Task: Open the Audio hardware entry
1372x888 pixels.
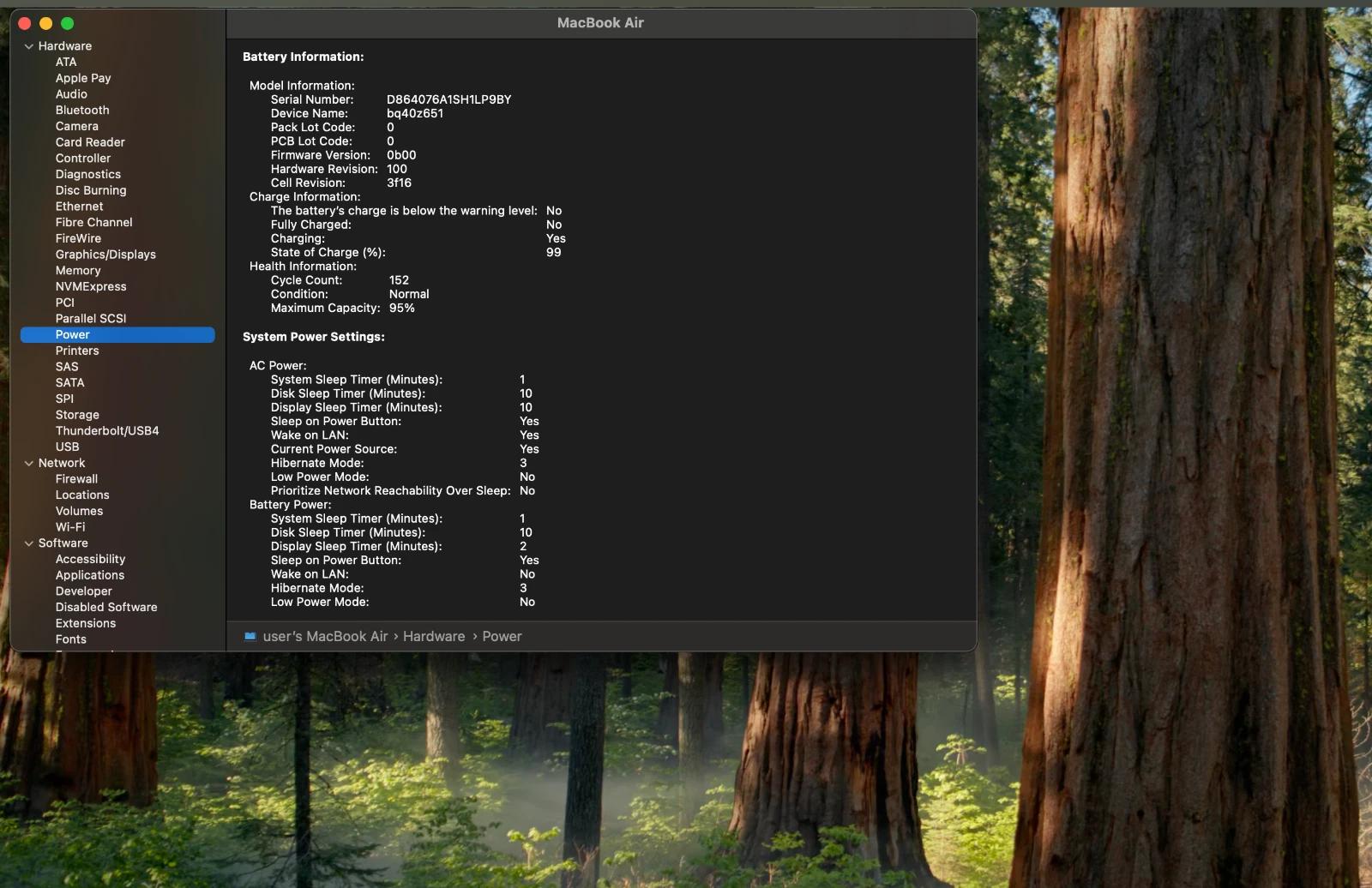Action: 71,94
